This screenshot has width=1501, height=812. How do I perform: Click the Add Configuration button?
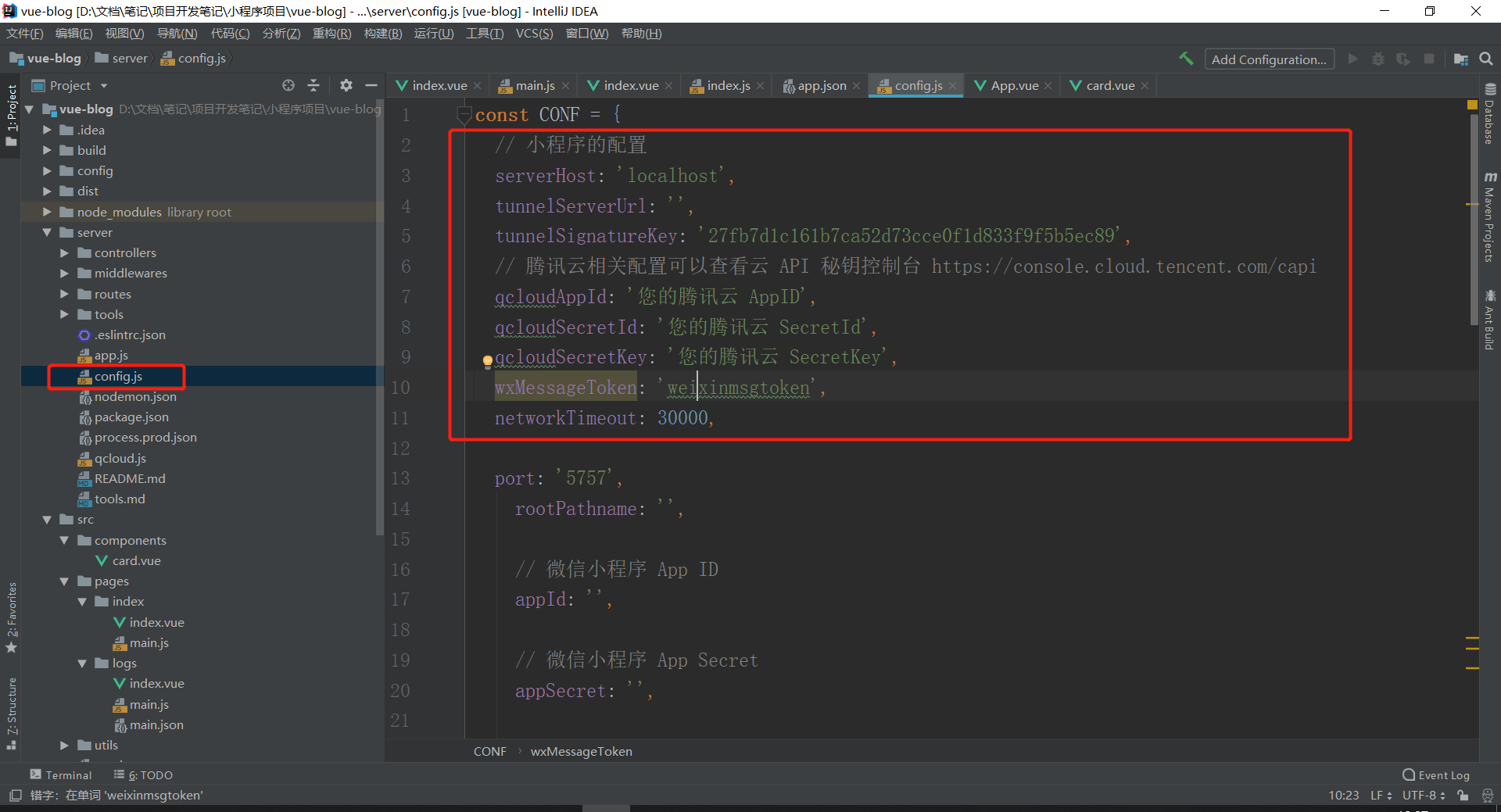pos(1268,59)
